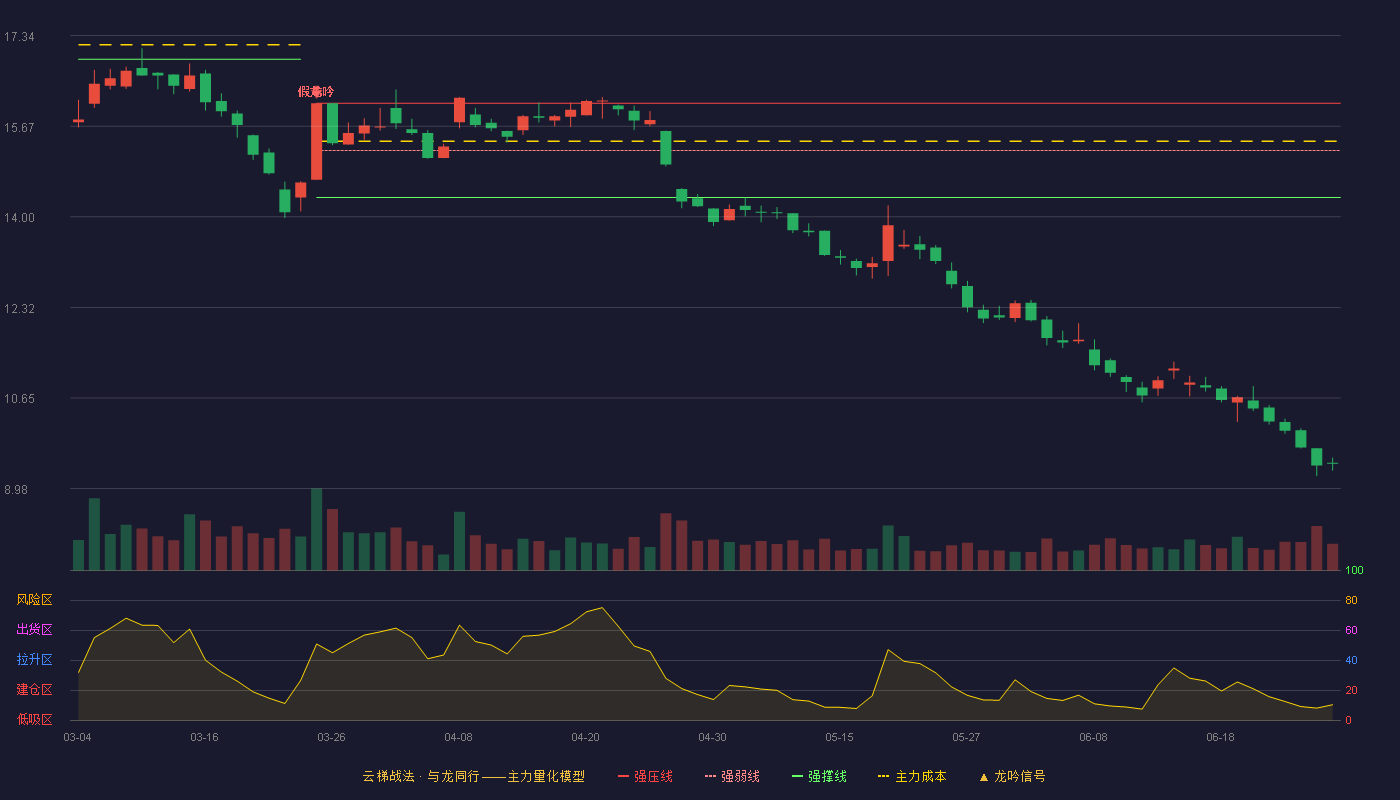Screen dimensions: 1400x800
Task: Toggle the 强撑线 legend entry
Action: click(819, 776)
